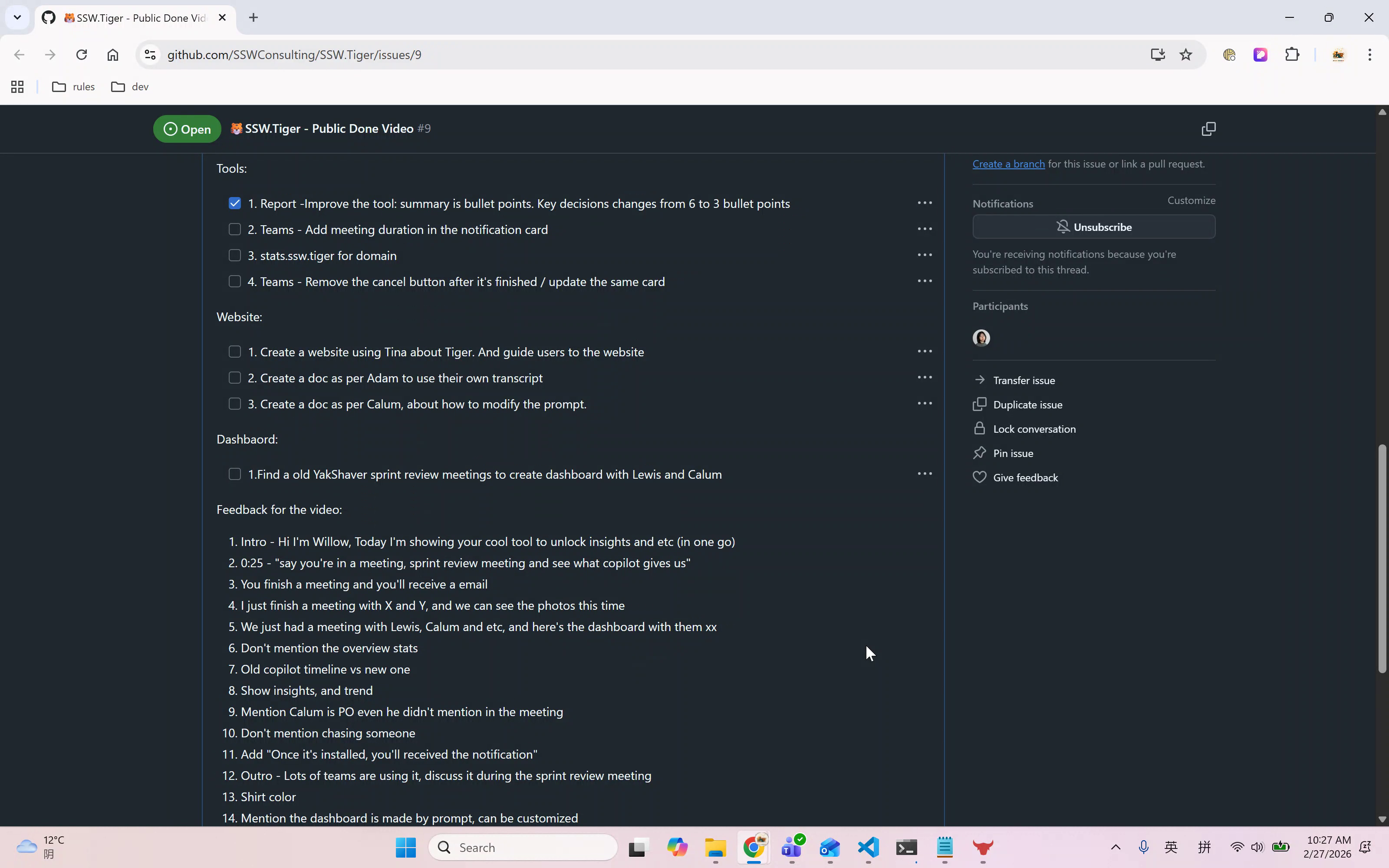Go to the browser home page icon
This screenshot has height=868, width=1389.
(x=112, y=55)
